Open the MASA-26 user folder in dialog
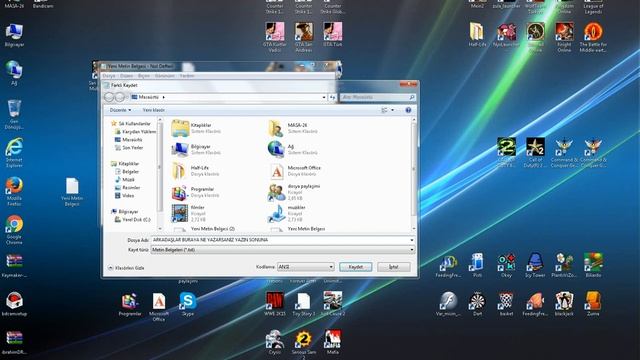Viewport: 640px width, 360px height. (293, 128)
